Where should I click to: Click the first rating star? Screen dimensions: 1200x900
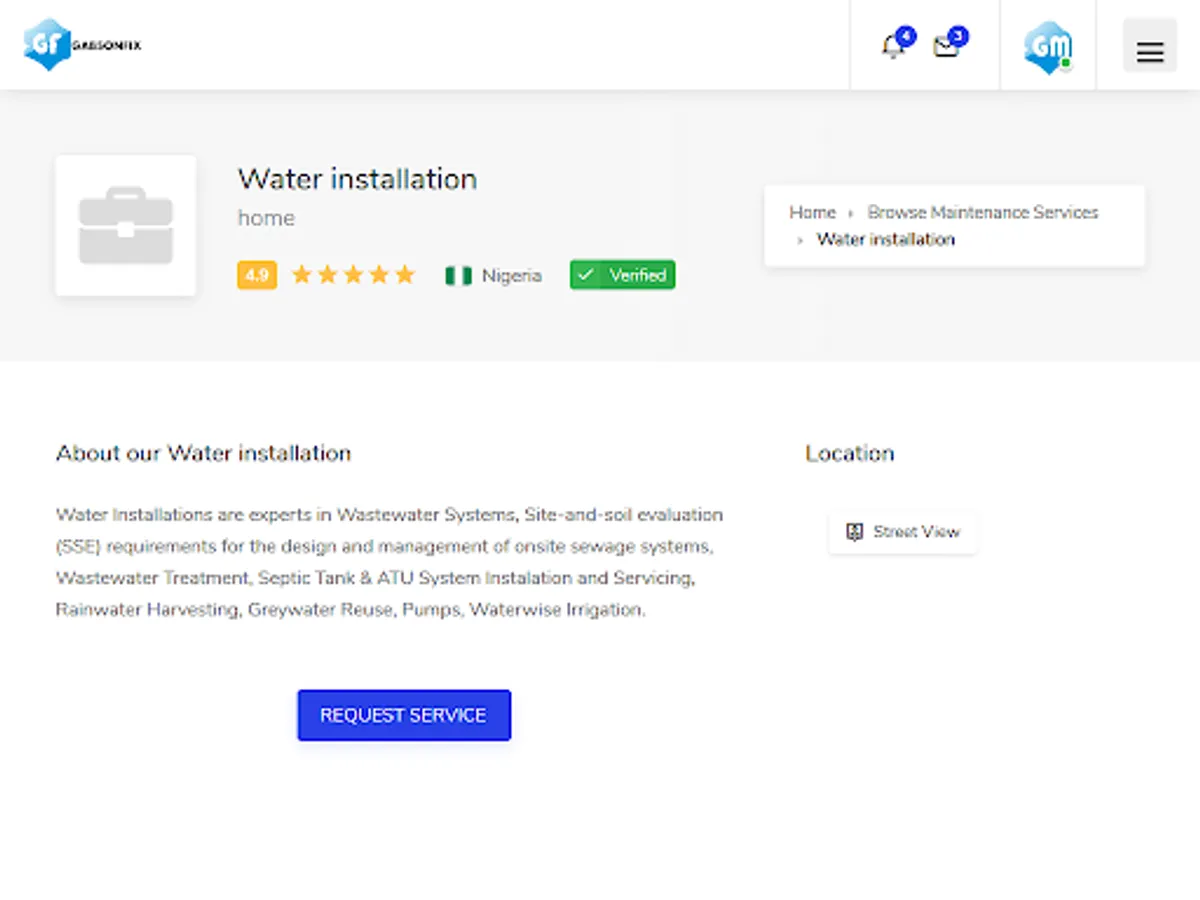point(302,275)
